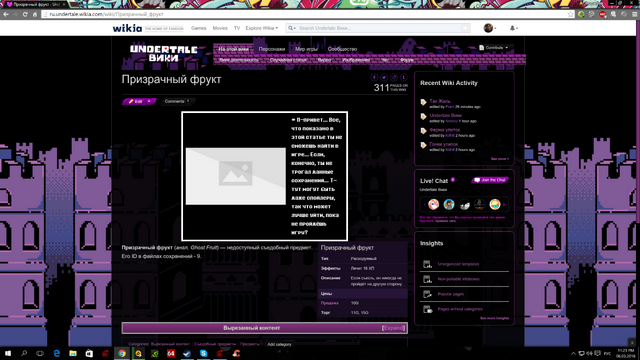Click the Facebook share icon
640x360 pixels.
[374, 77]
